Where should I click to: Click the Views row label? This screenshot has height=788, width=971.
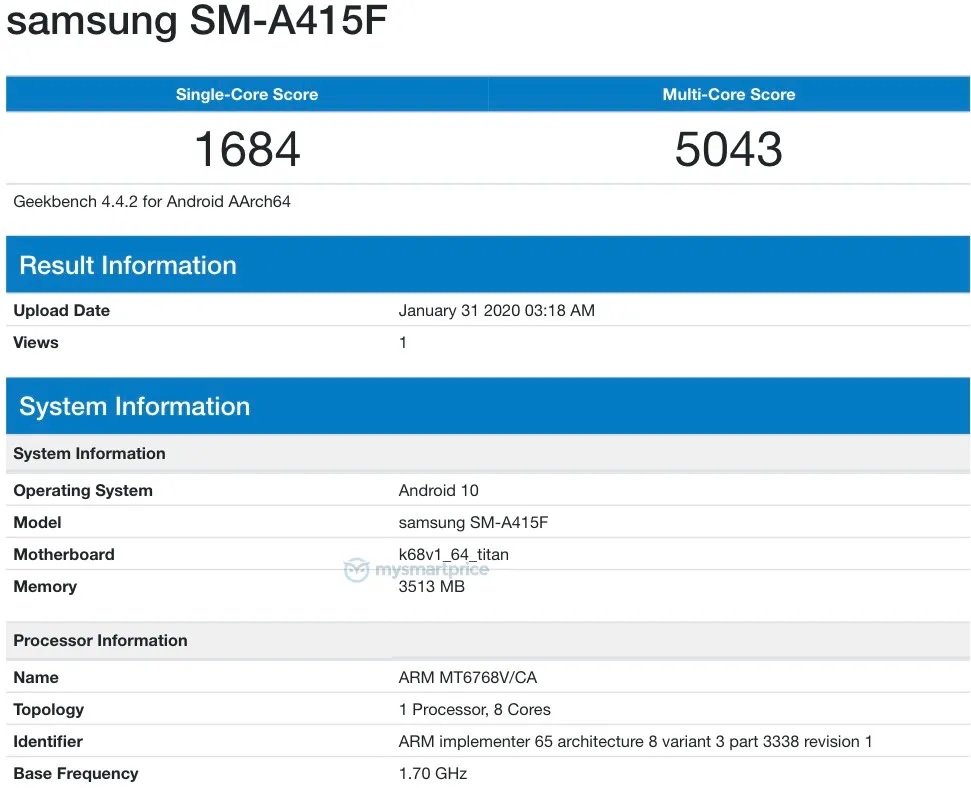coord(36,343)
